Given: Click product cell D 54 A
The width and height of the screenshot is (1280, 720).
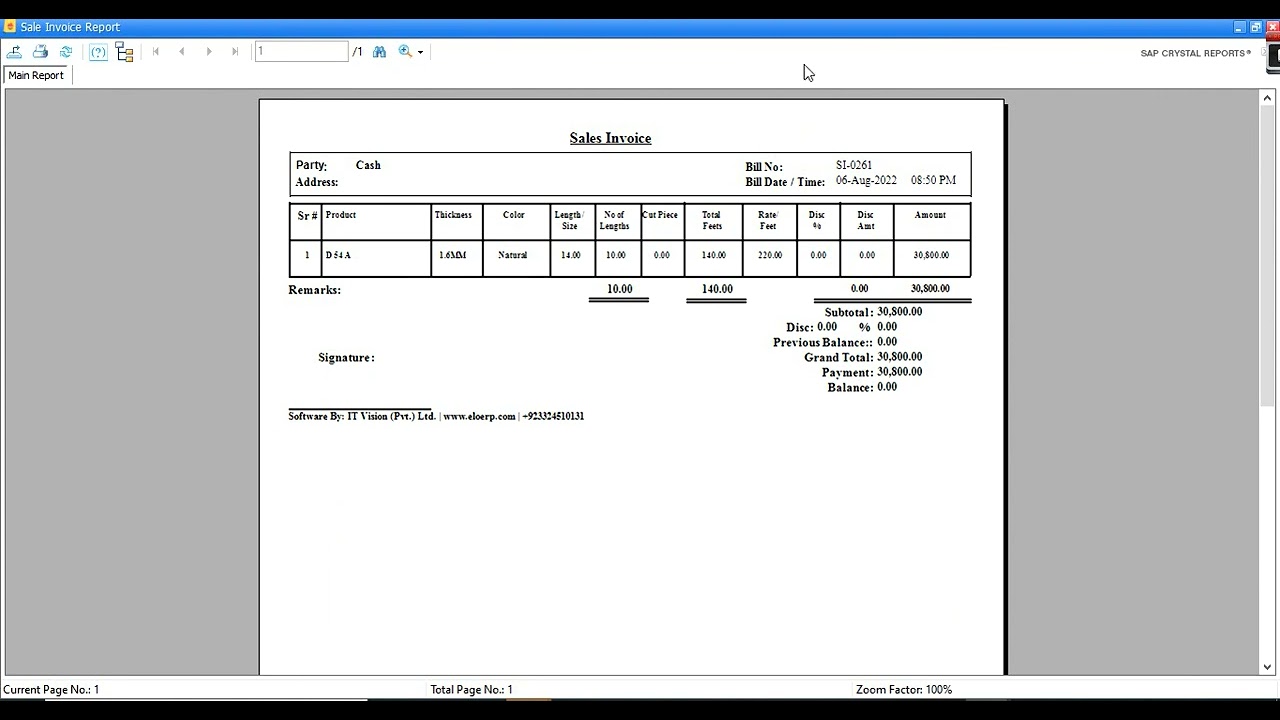Looking at the screenshot, I should [338, 255].
